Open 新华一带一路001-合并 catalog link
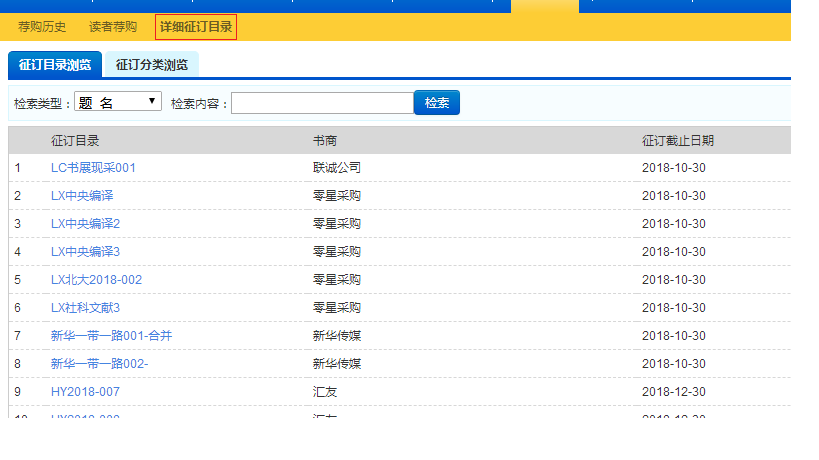819x460 pixels. point(111,336)
